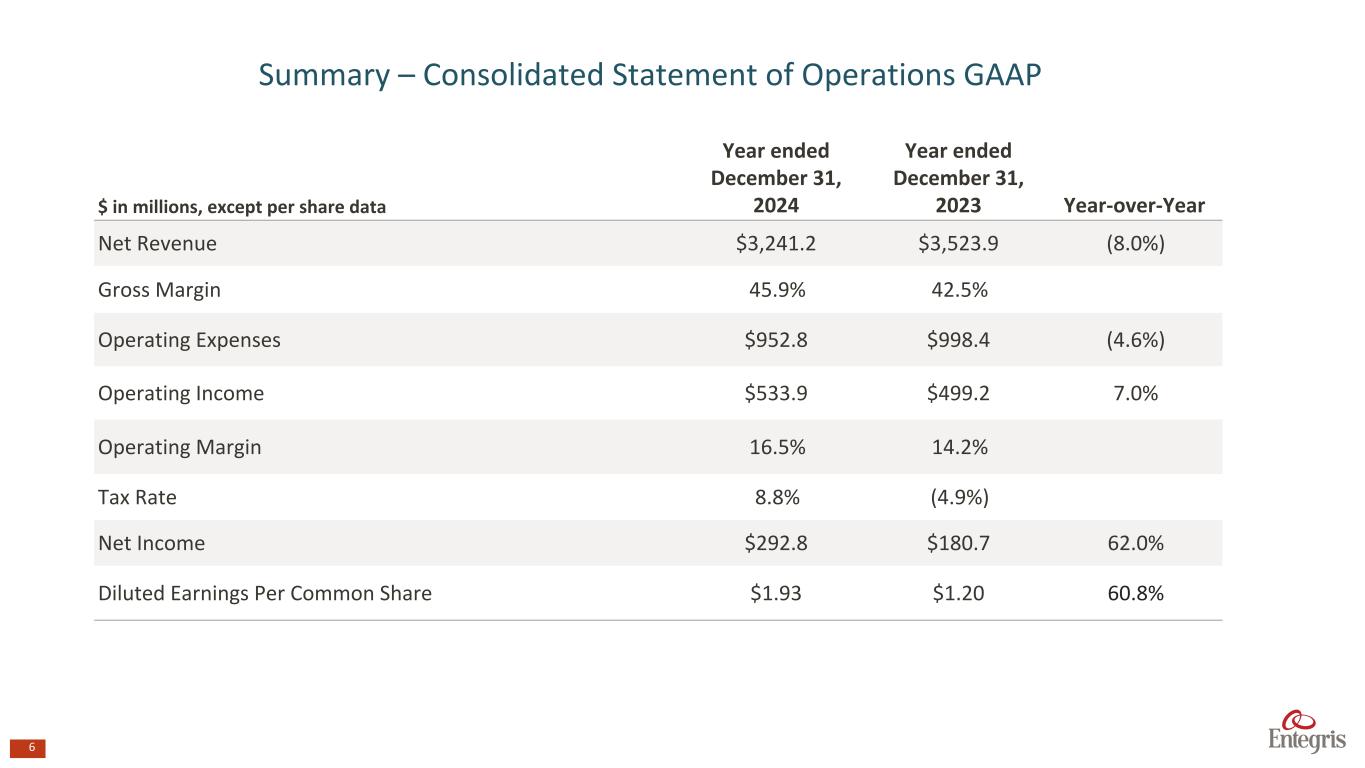Select the Operating Expenses row label
This screenshot has height=768, width=1365.
189,339
